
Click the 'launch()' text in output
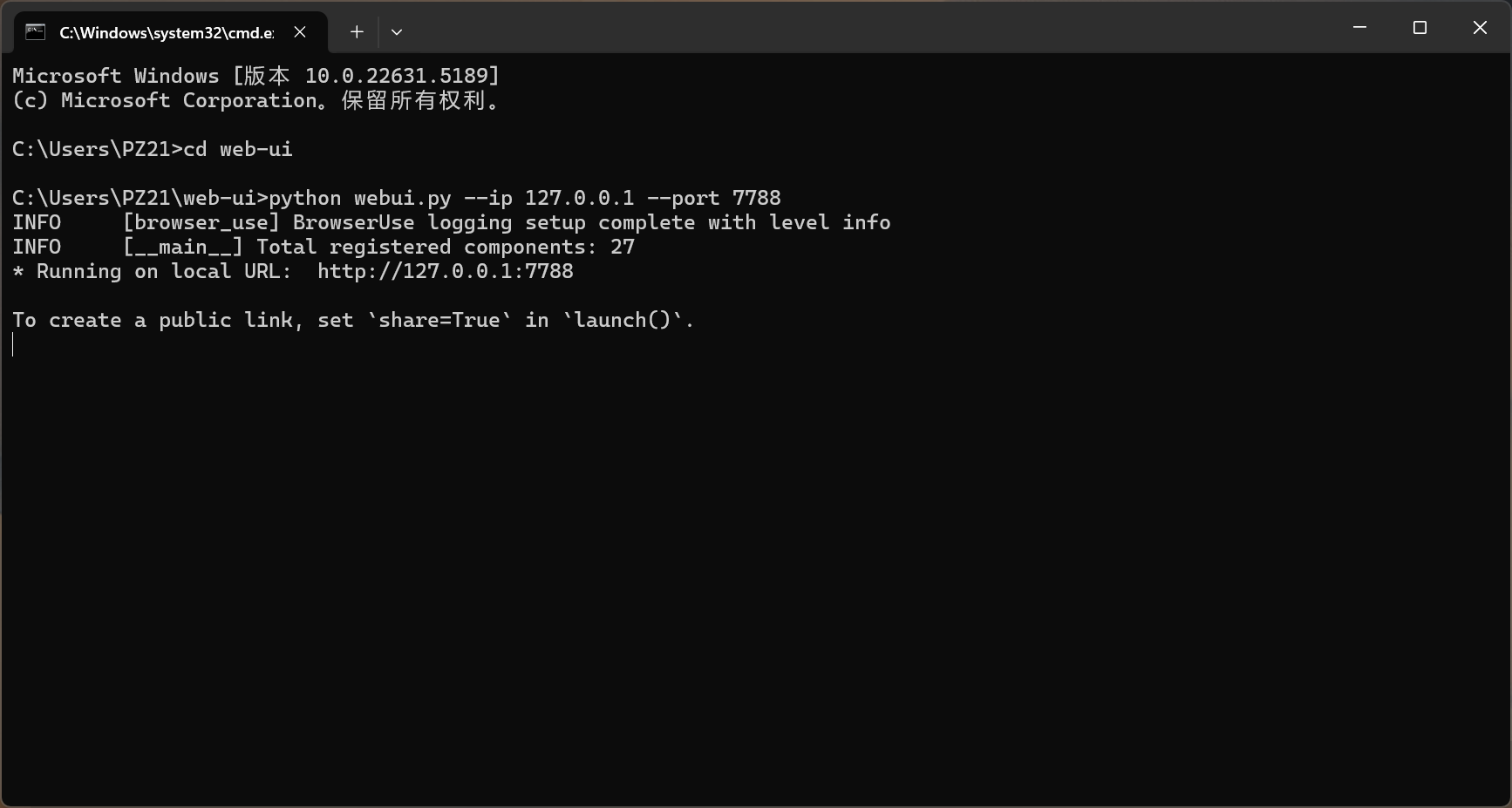click(623, 320)
